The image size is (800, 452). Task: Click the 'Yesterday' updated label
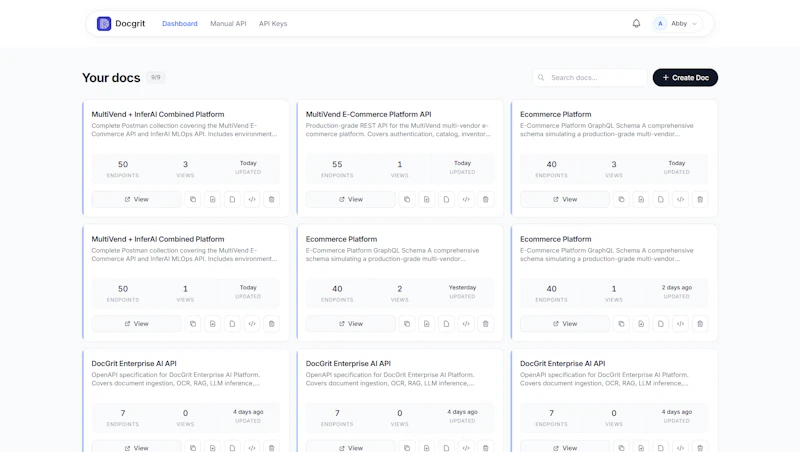[462, 288]
